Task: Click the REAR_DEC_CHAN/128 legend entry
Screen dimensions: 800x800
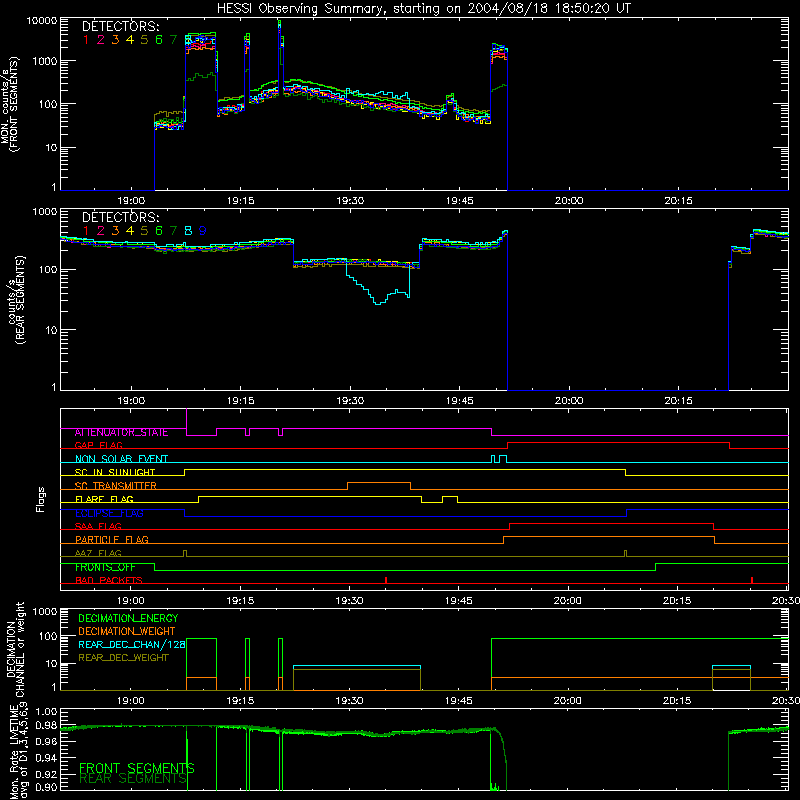Action: pos(132,645)
